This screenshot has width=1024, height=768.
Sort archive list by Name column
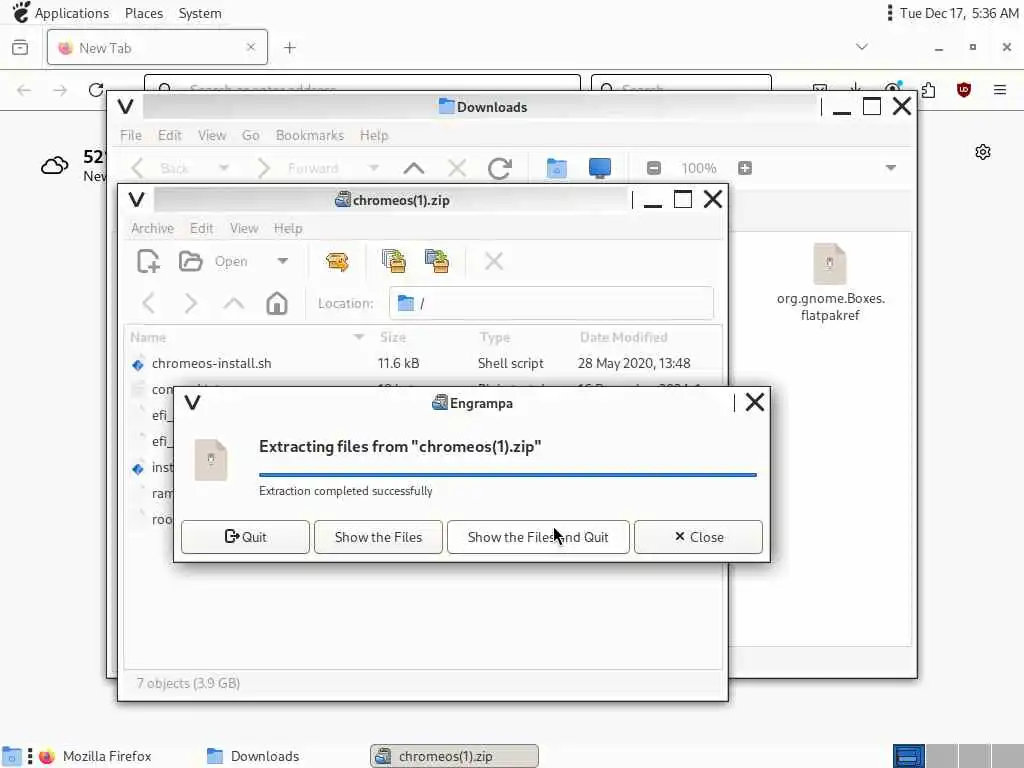(x=248, y=337)
